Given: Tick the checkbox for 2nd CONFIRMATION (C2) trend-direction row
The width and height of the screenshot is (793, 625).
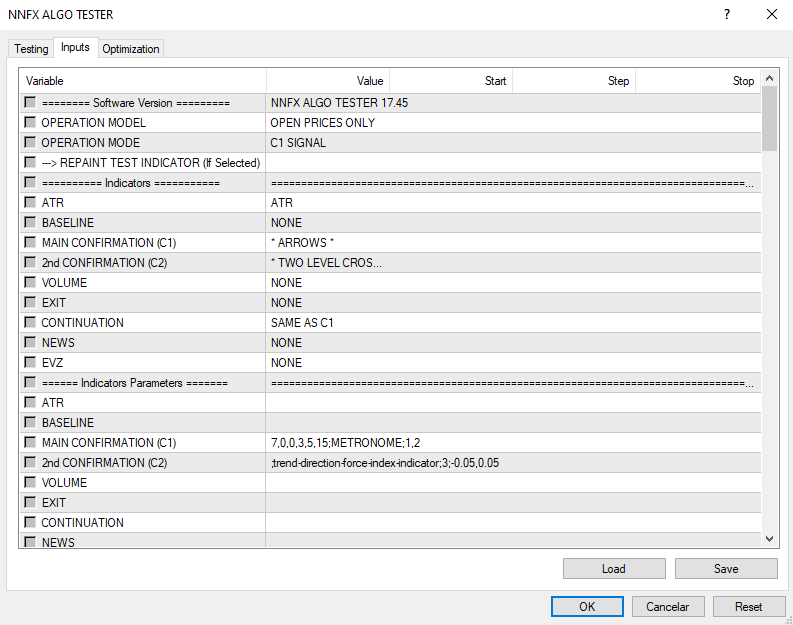Looking at the screenshot, I should point(30,462).
